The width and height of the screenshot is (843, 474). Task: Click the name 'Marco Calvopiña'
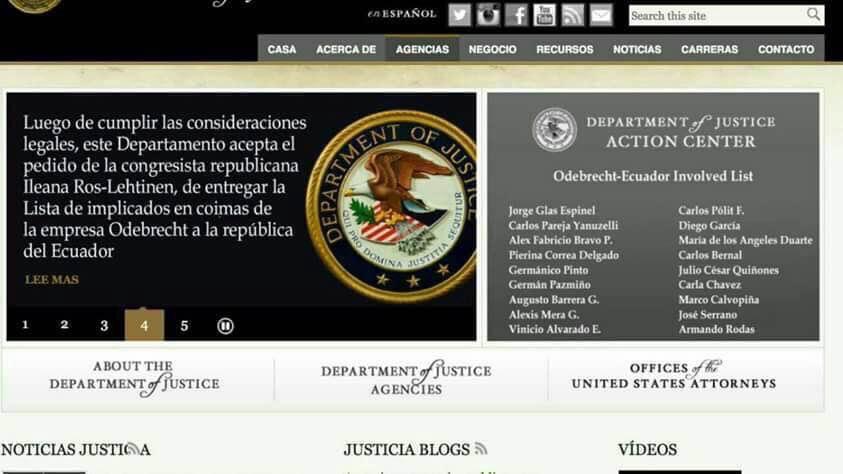coord(718,300)
